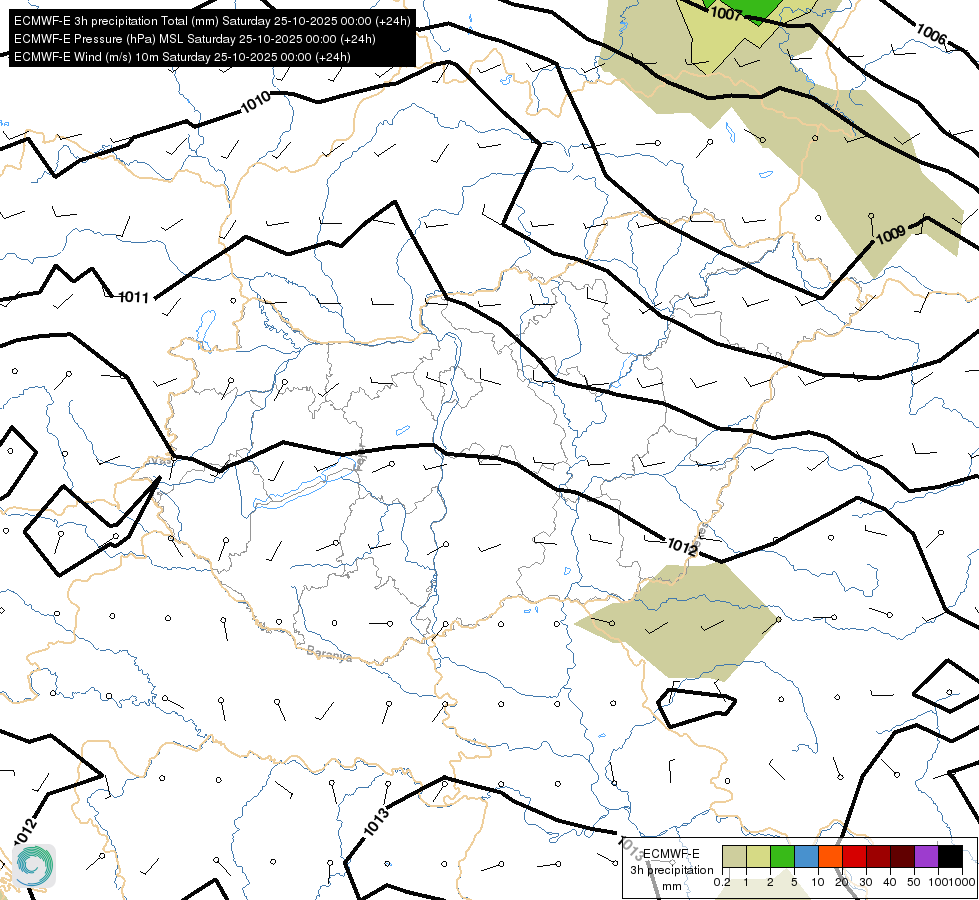The image size is (979, 900).
Task: Pick the green 2–5 mm legend swatch
Action: 782,856
